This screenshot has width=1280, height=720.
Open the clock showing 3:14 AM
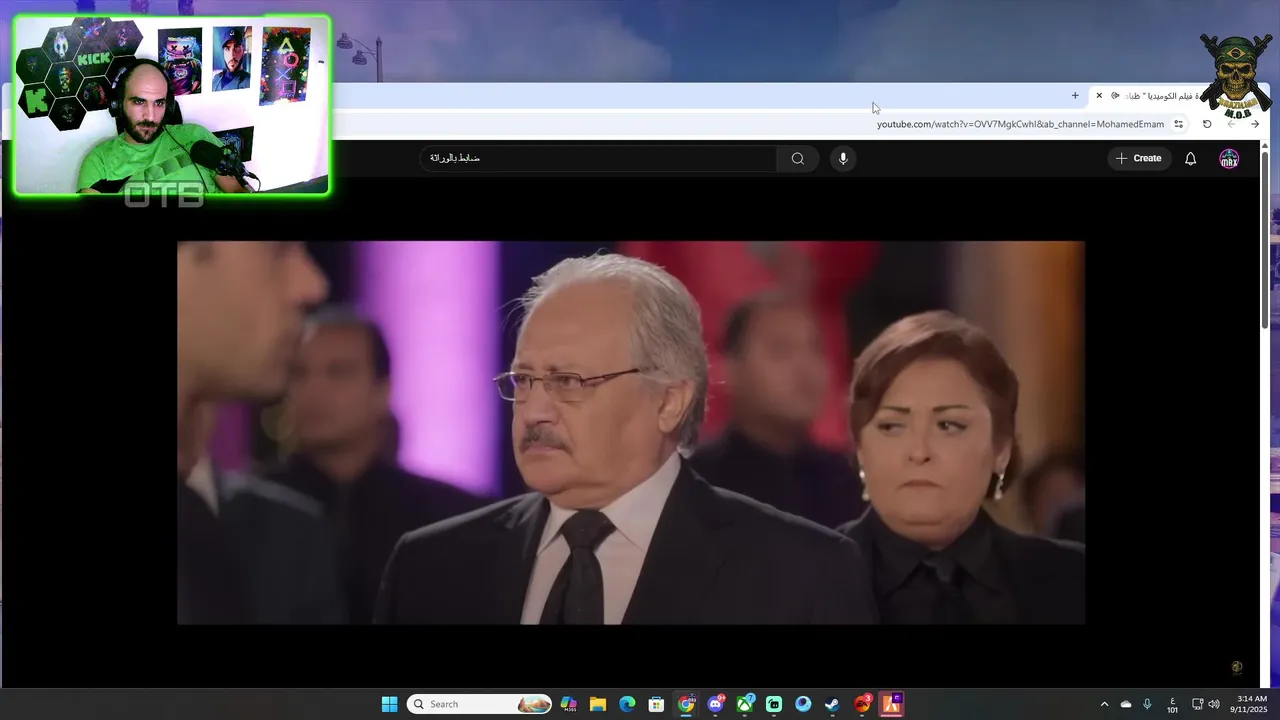[x=1251, y=704]
